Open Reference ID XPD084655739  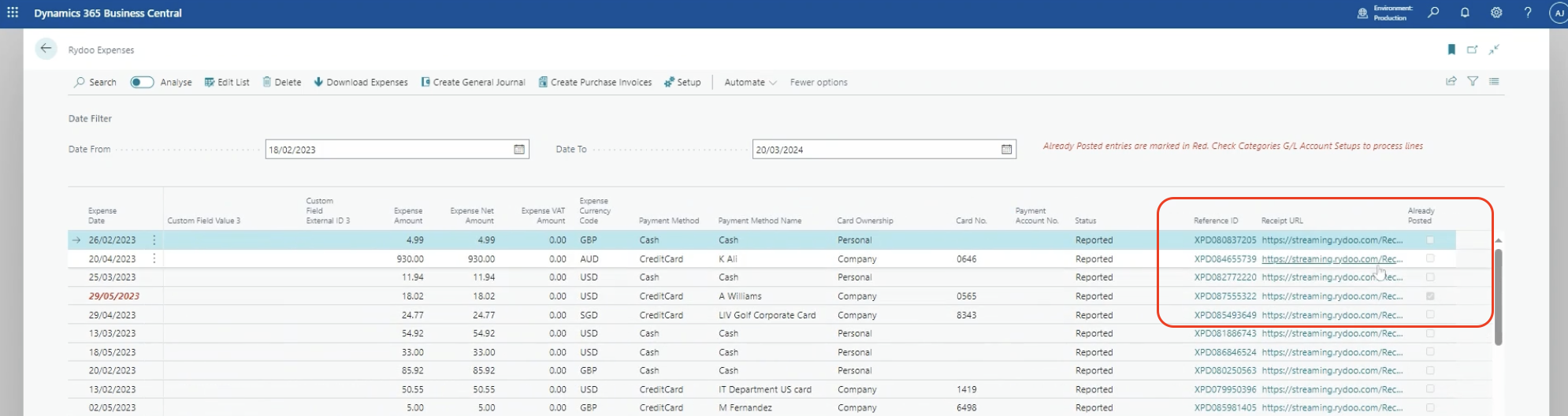[1225, 258]
